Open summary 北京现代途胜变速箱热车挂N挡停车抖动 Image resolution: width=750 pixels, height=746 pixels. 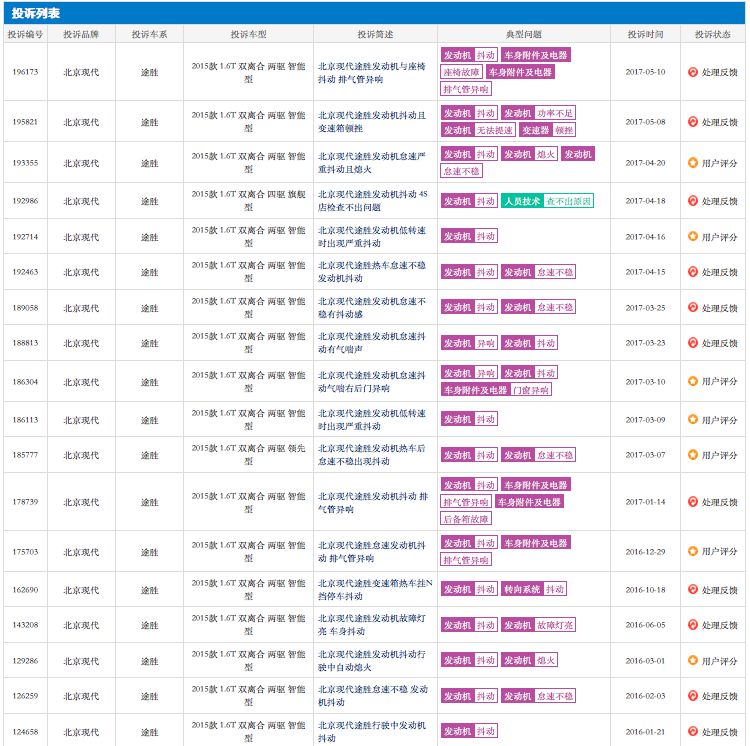375,590
